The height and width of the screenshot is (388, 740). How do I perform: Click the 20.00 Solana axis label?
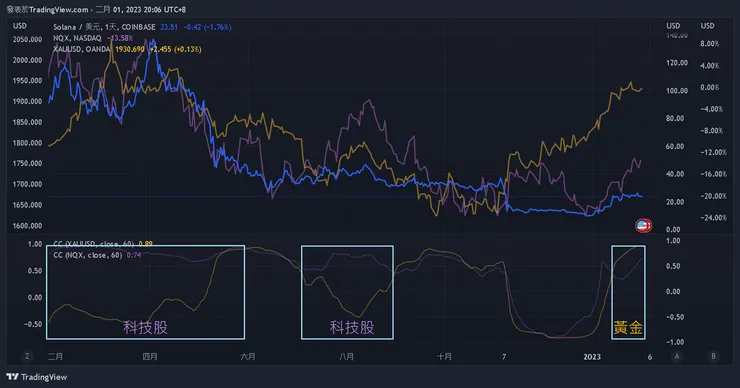(675, 202)
